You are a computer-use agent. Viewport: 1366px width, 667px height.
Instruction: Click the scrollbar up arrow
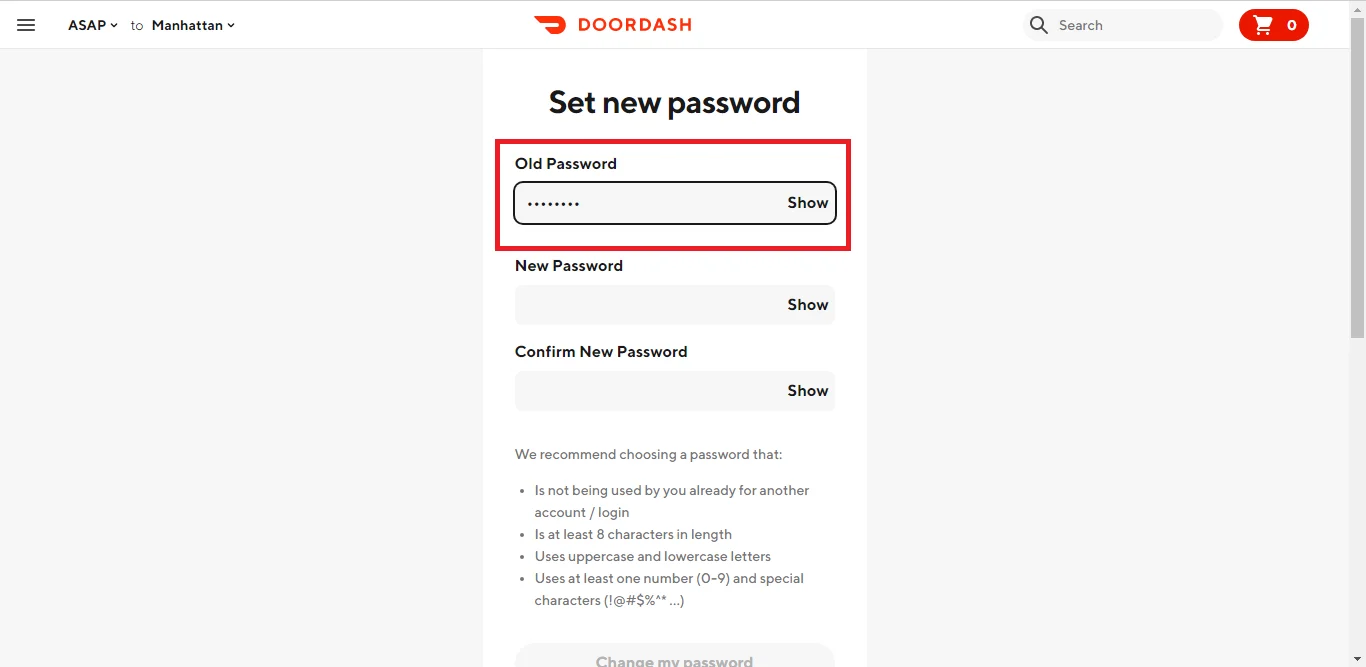tap(1357, 6)
